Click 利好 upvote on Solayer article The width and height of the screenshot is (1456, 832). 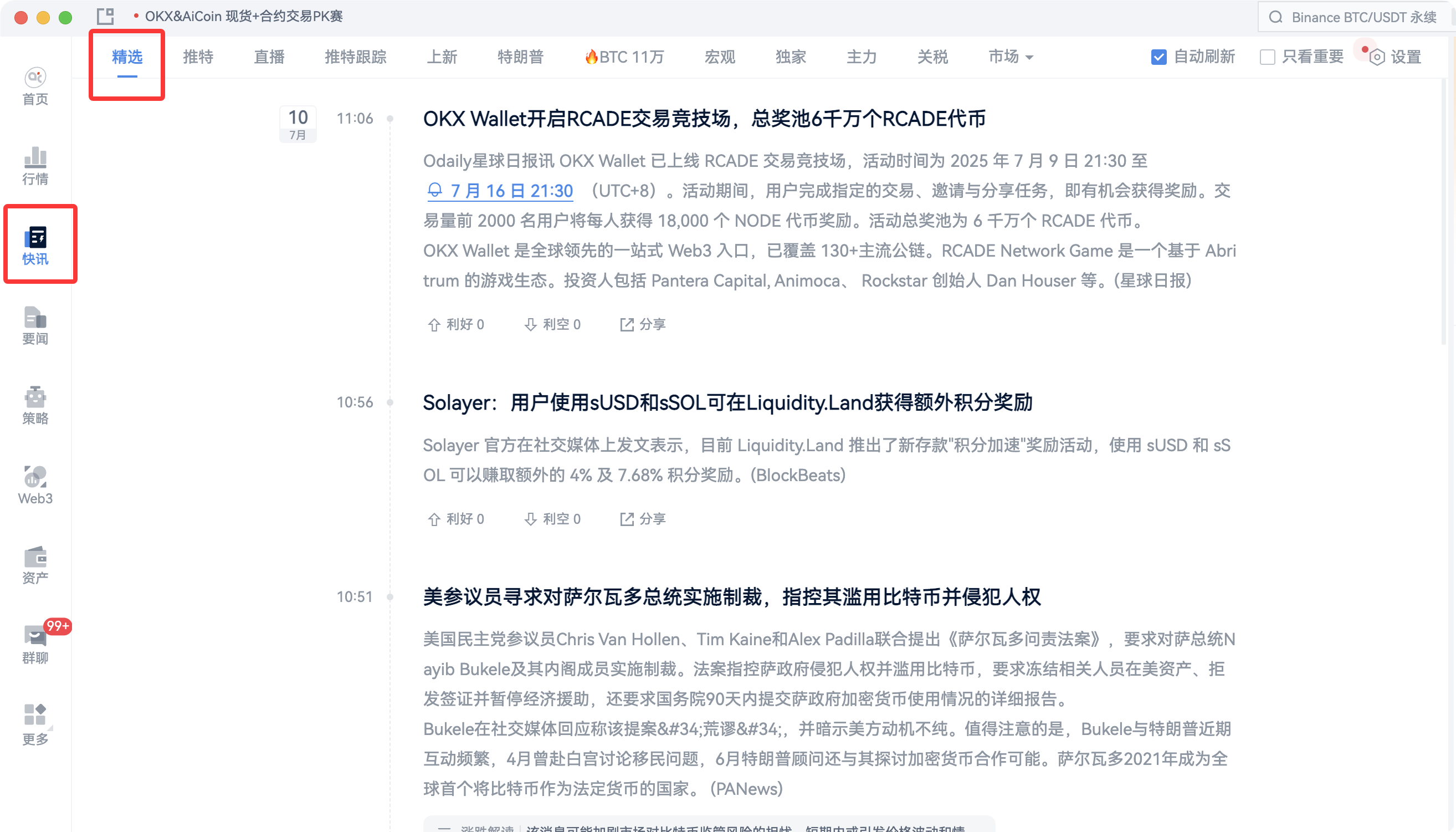tap(455, 519)
